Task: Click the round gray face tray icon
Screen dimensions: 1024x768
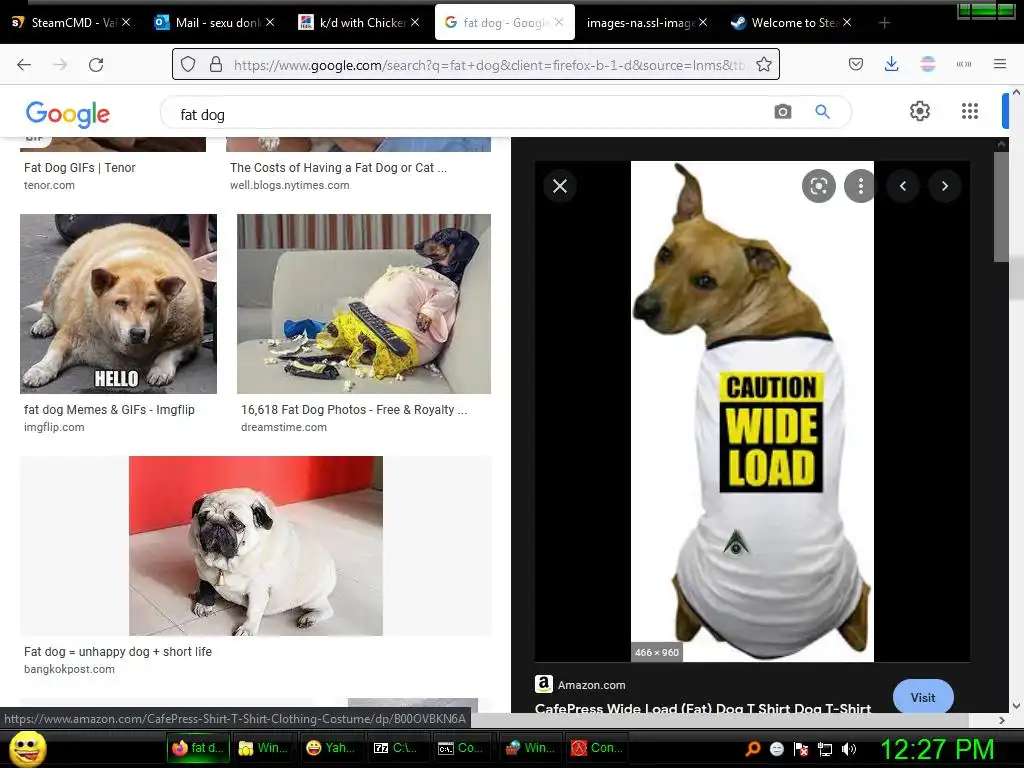Action: [776, 749]
